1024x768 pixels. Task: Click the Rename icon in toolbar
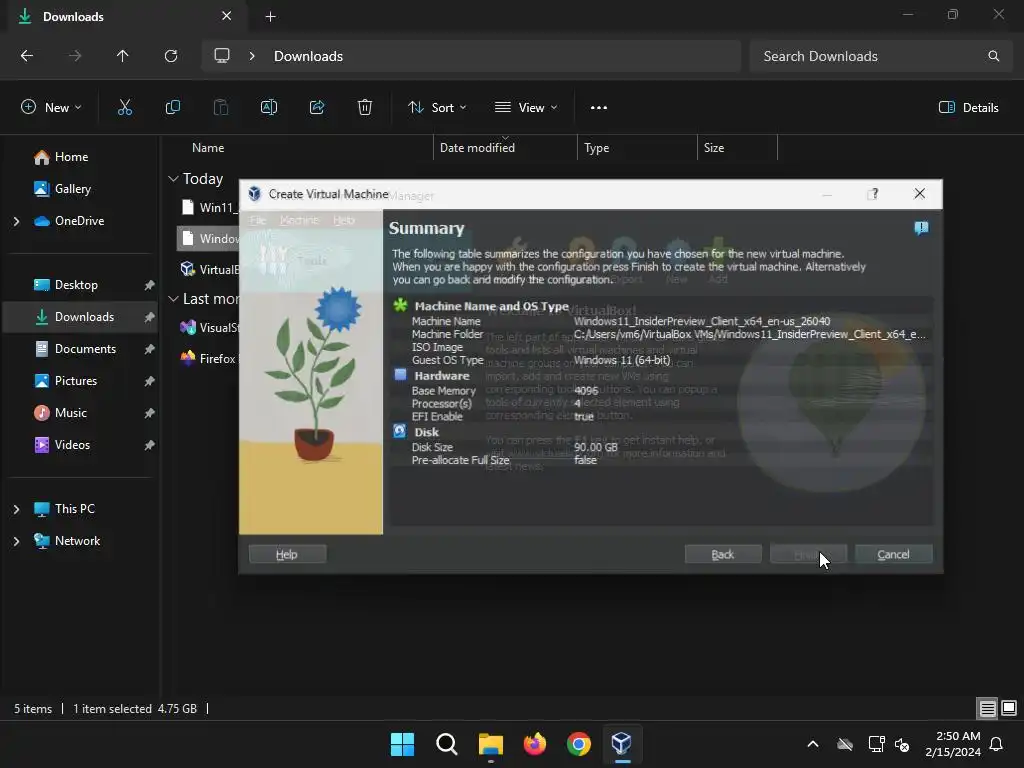coord(269,108)
